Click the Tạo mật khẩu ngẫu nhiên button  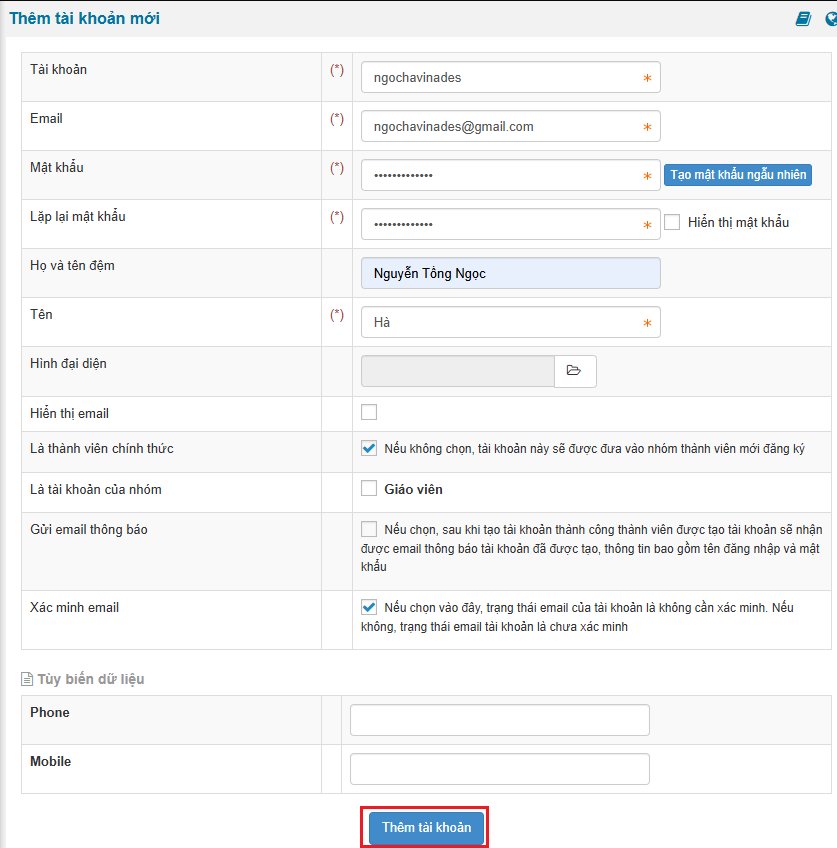(x=737, y=175)
